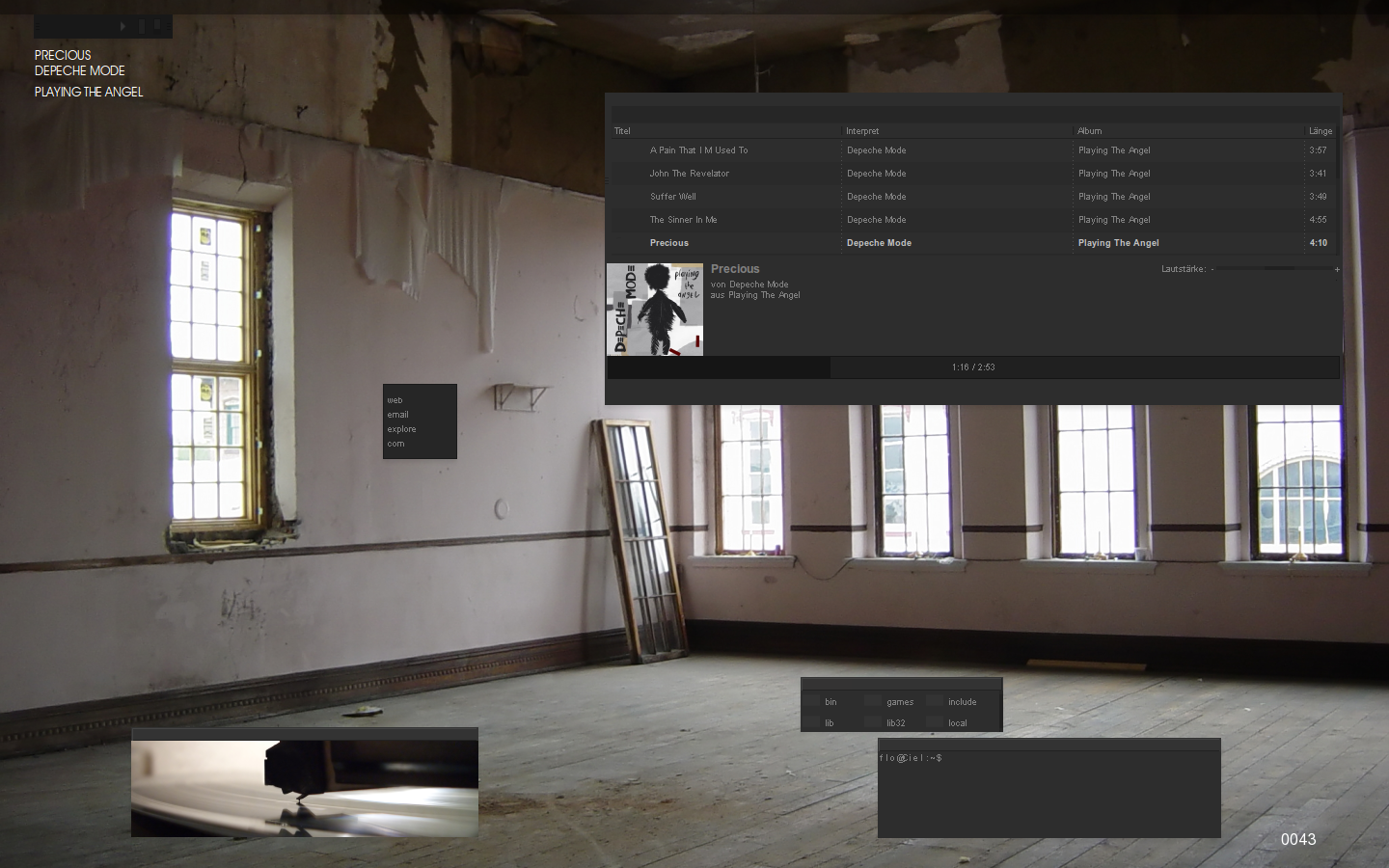The image size is (1389, 868).
Task: Click the 0043 counter on desktop
Action: [1298, 839]
